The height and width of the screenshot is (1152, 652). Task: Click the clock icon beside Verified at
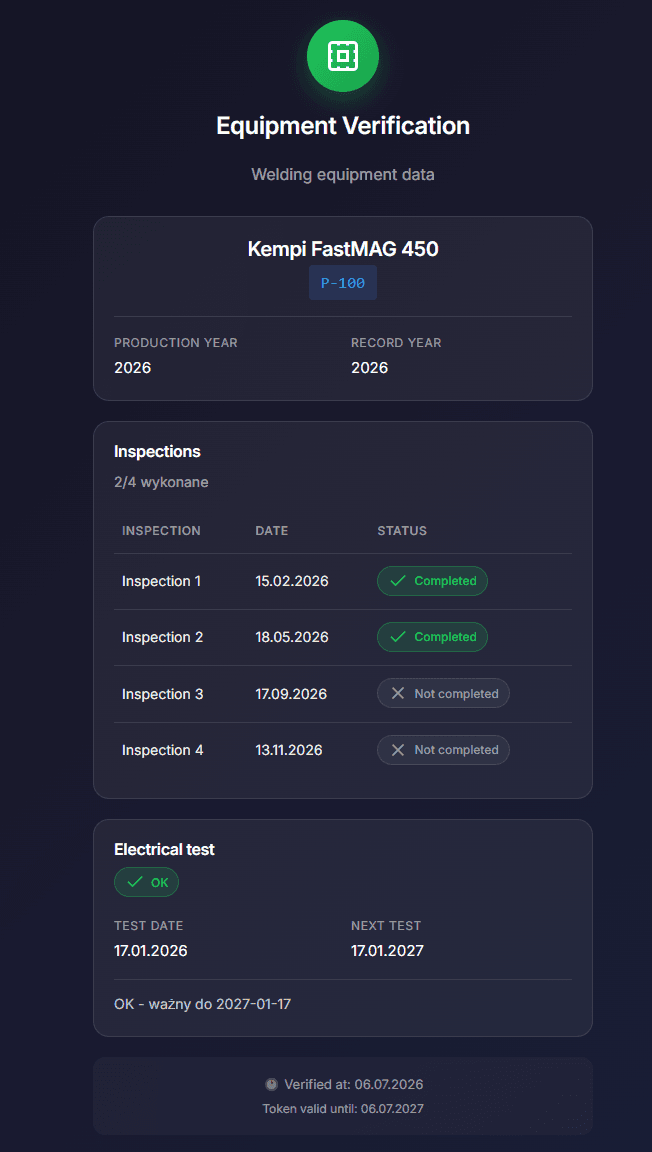pos(272,1084)
